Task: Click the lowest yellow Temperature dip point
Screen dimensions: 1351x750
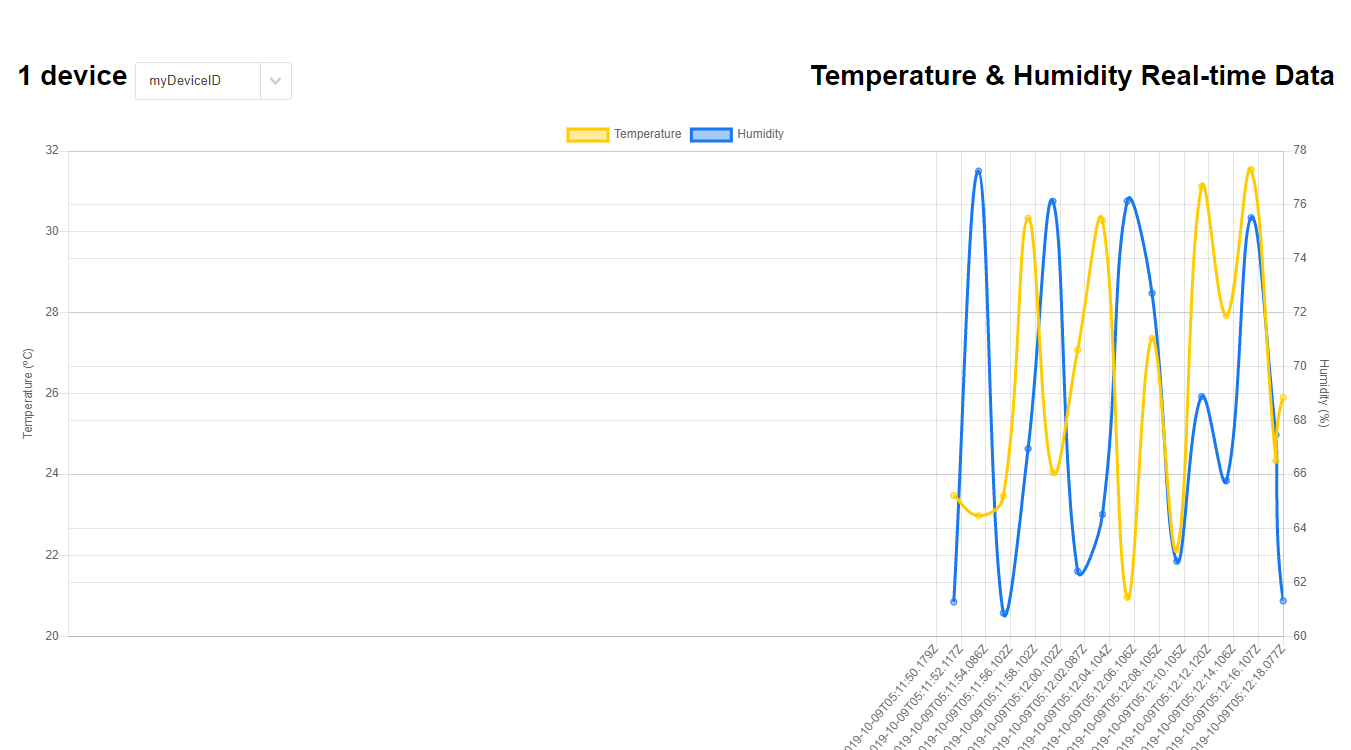Action: 1128,597
